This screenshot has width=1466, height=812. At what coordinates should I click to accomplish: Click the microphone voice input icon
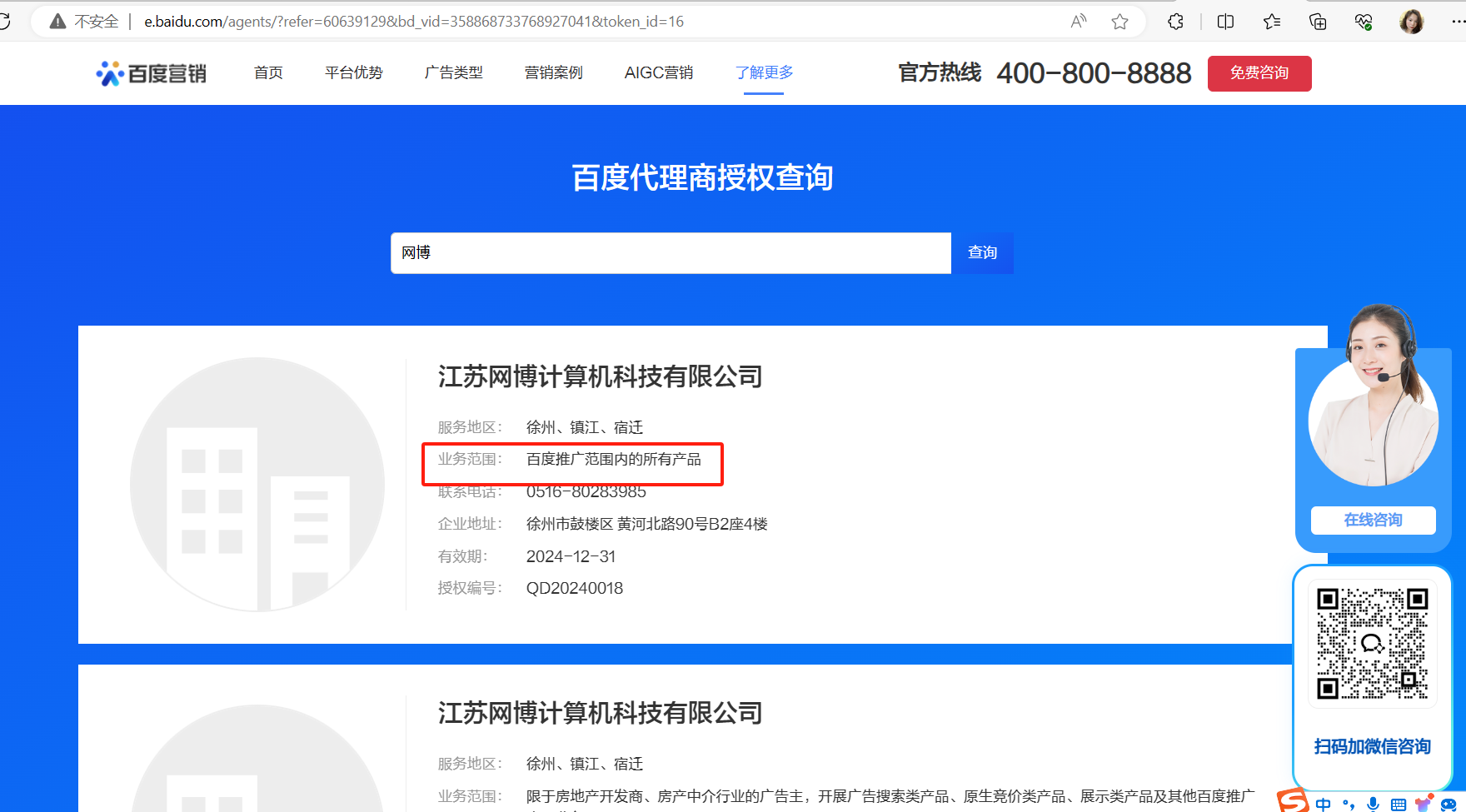1374,805
